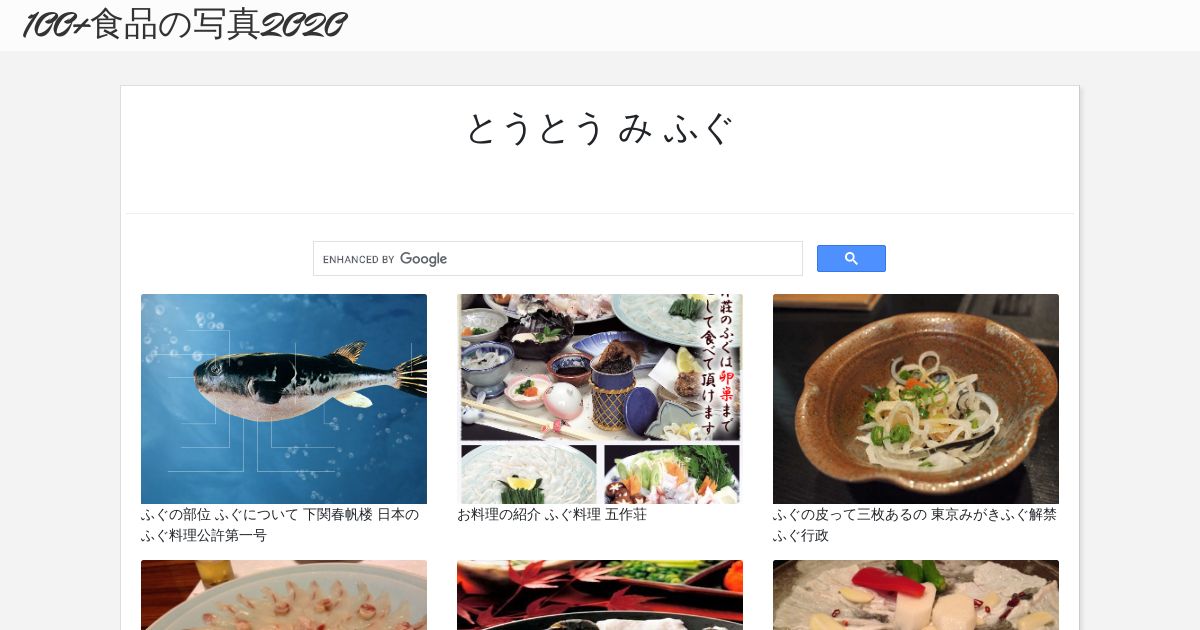
Task: Click caption ふぐの皮って三枚あるの 東京みがきふぐ解禁
Action: [x=915, y=515]
